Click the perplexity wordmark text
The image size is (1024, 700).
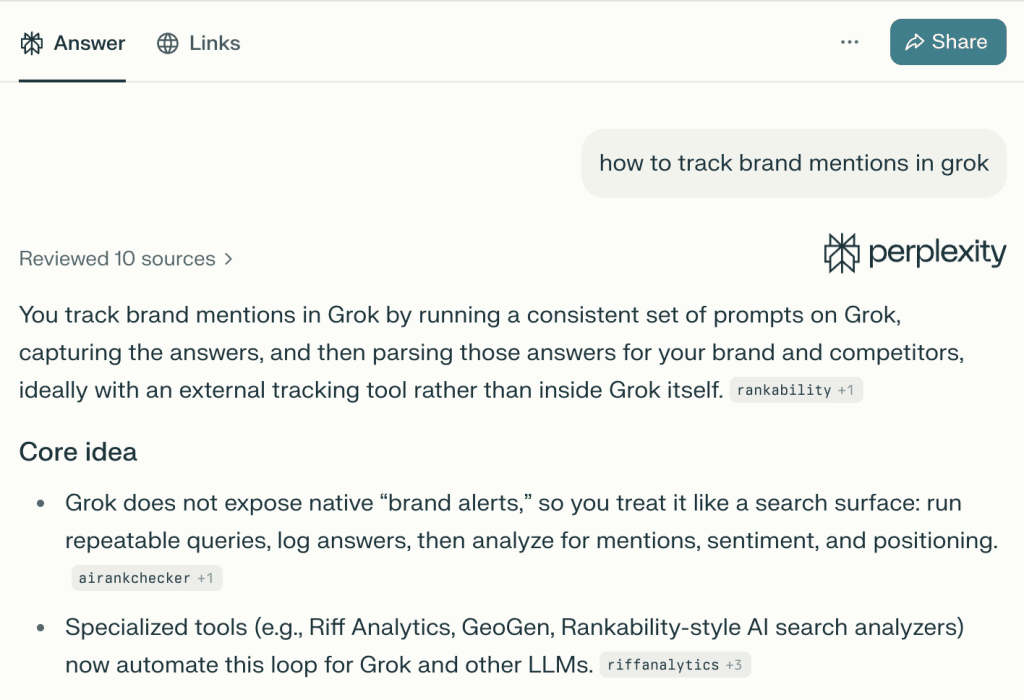[x=937, y=252]
